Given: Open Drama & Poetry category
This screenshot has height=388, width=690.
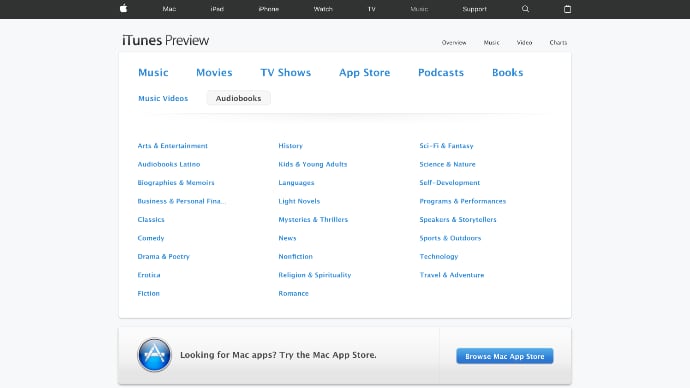Looking at the screenshot, I should point(163,256).
